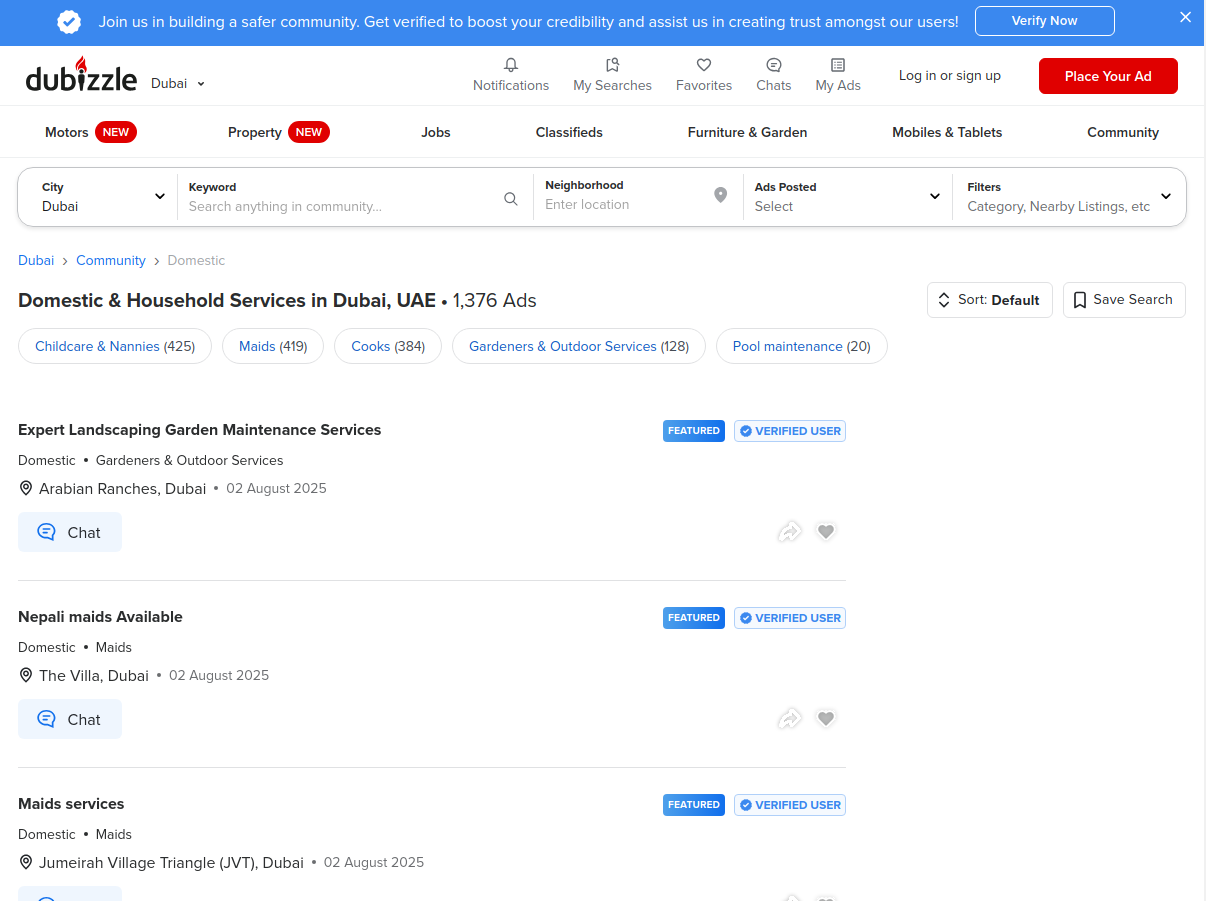The image size is (1206, 901).
Task: Open Expert Landscaping Garden Maintenance Services listing
Action: click(x=200, y=430)
